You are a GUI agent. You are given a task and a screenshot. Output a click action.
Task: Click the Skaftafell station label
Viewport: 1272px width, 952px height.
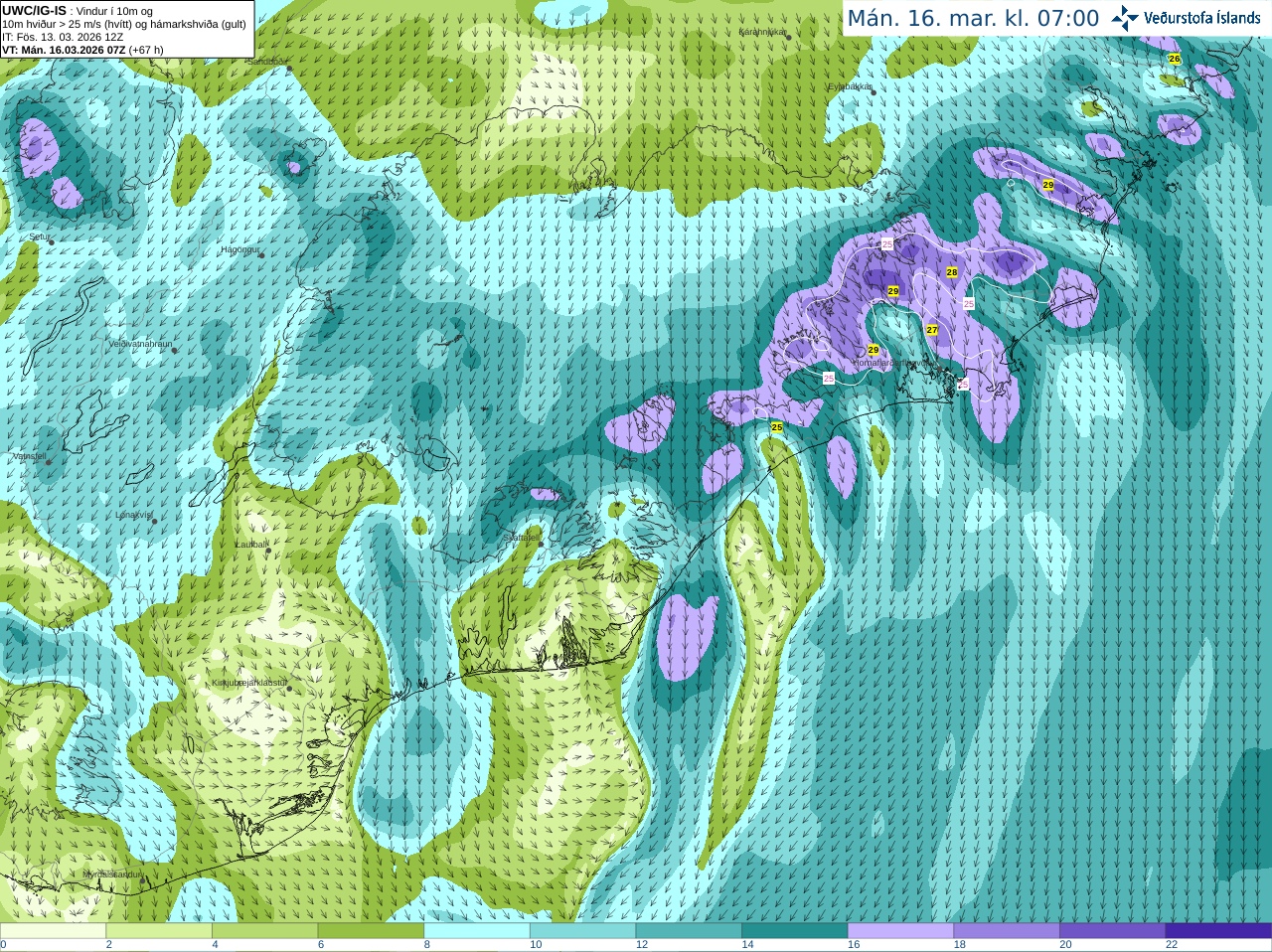521,538
